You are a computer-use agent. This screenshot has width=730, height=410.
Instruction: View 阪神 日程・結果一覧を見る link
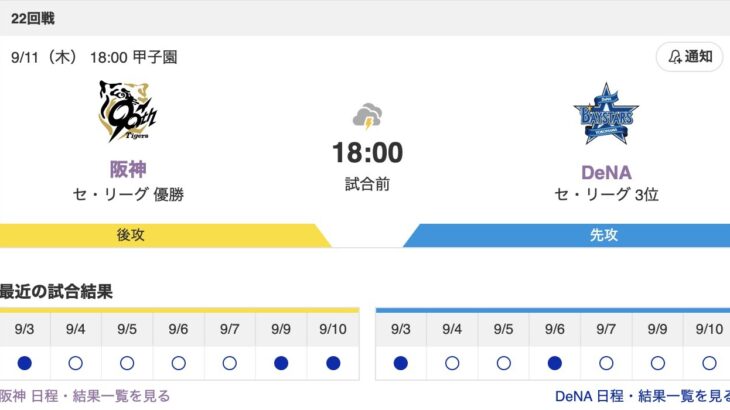click(x=85, y=396)
